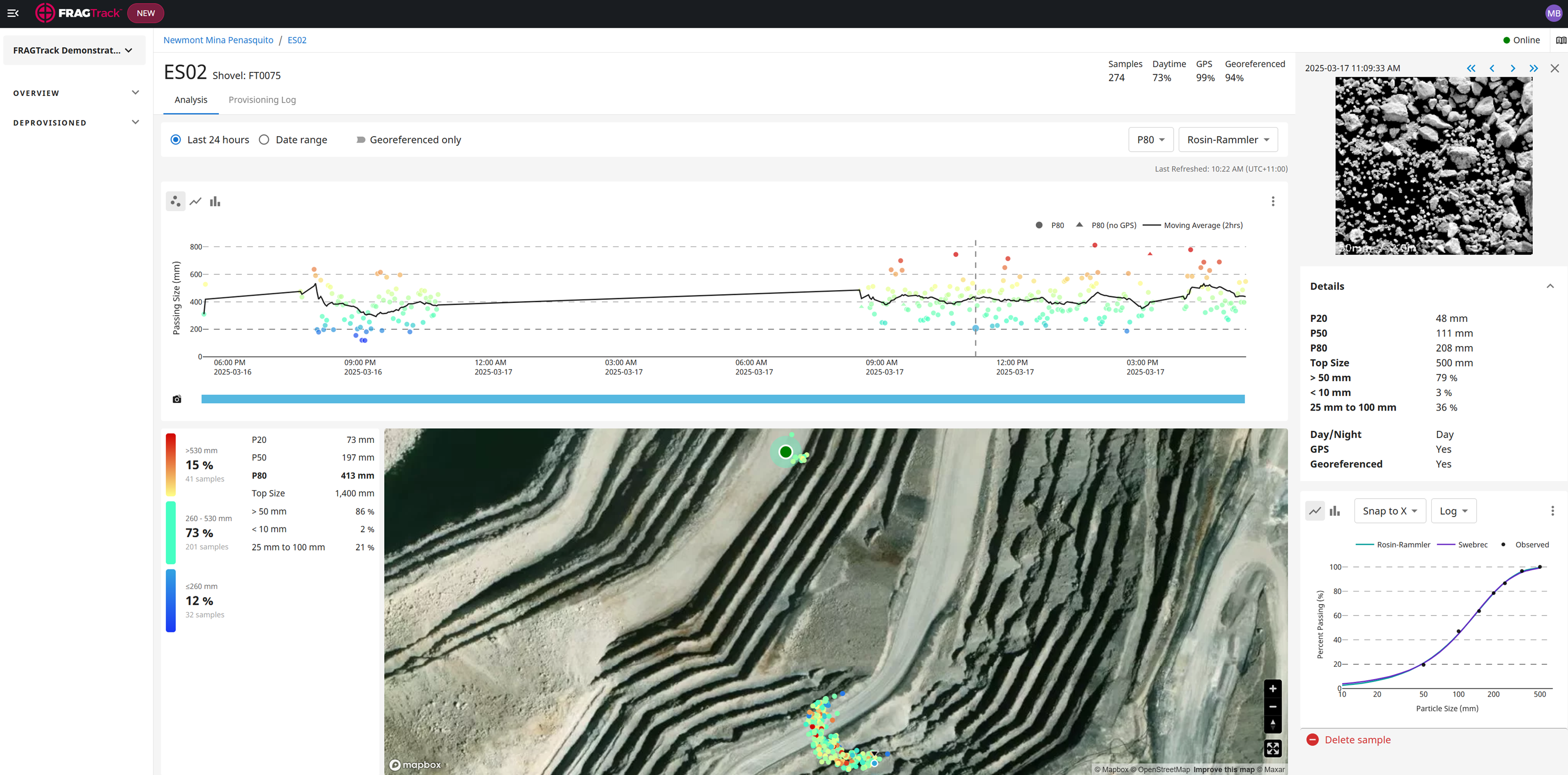Click the blue ≤260 mm color bar
The height and width of the screenshot is (775, 1568).
[x=171, y=600]
